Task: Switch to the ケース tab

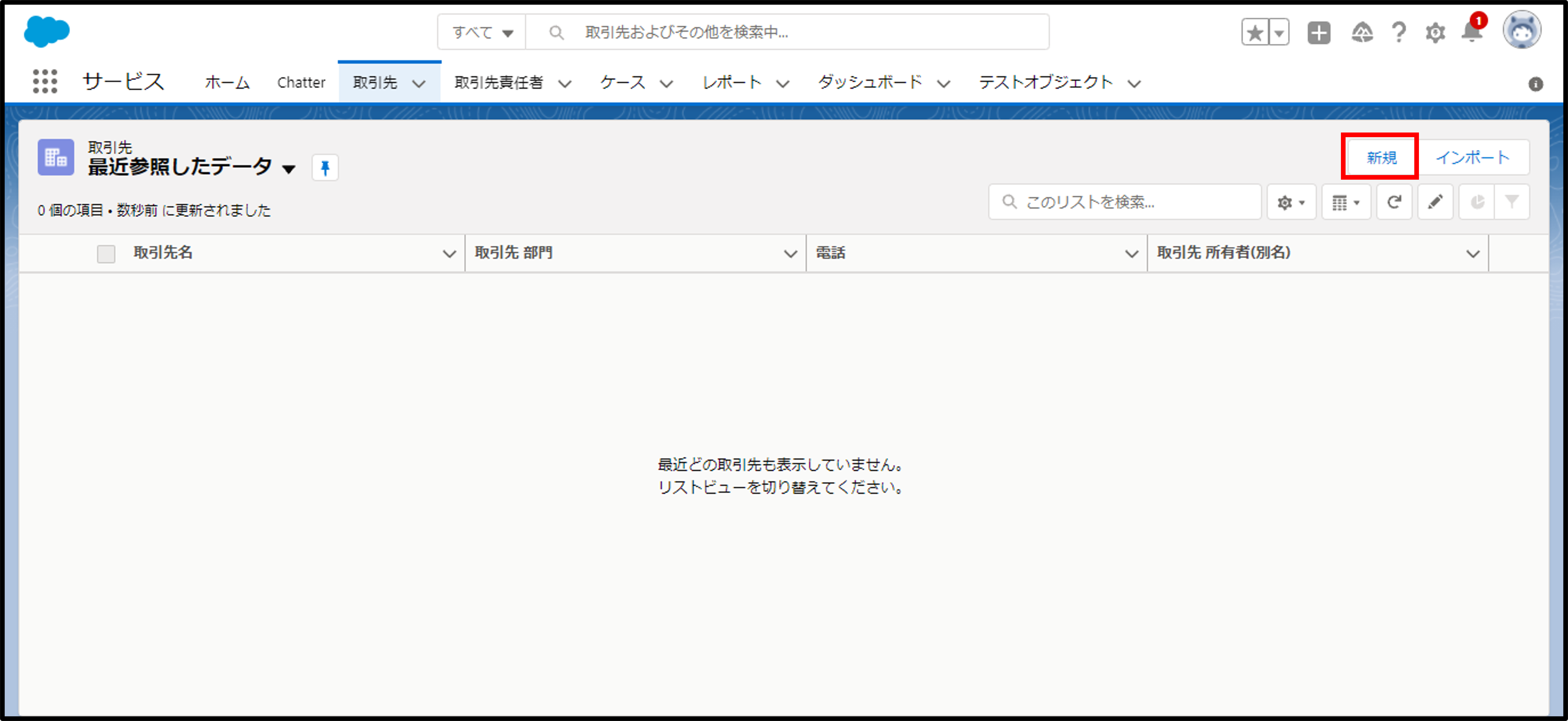Action: click(622, 82)
